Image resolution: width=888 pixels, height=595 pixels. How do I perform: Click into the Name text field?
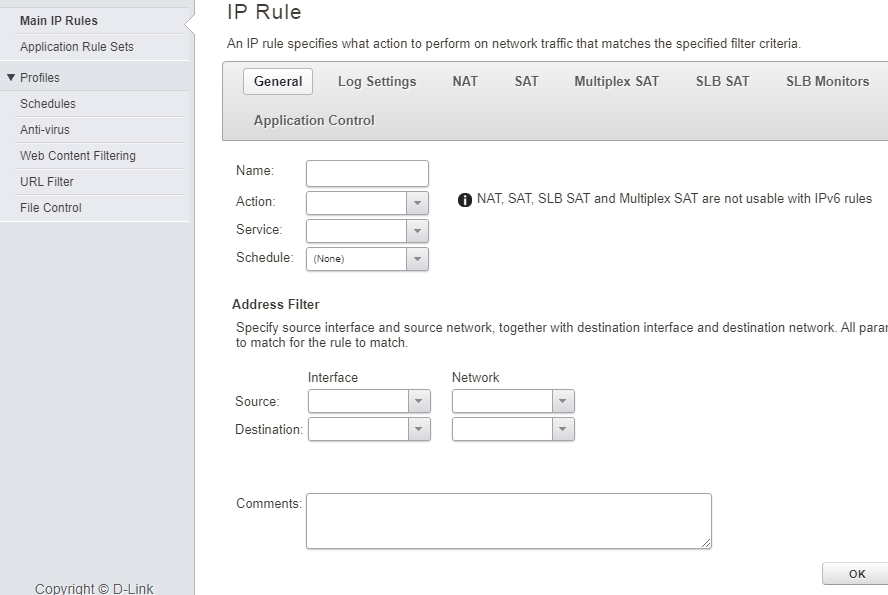(367, 173)
